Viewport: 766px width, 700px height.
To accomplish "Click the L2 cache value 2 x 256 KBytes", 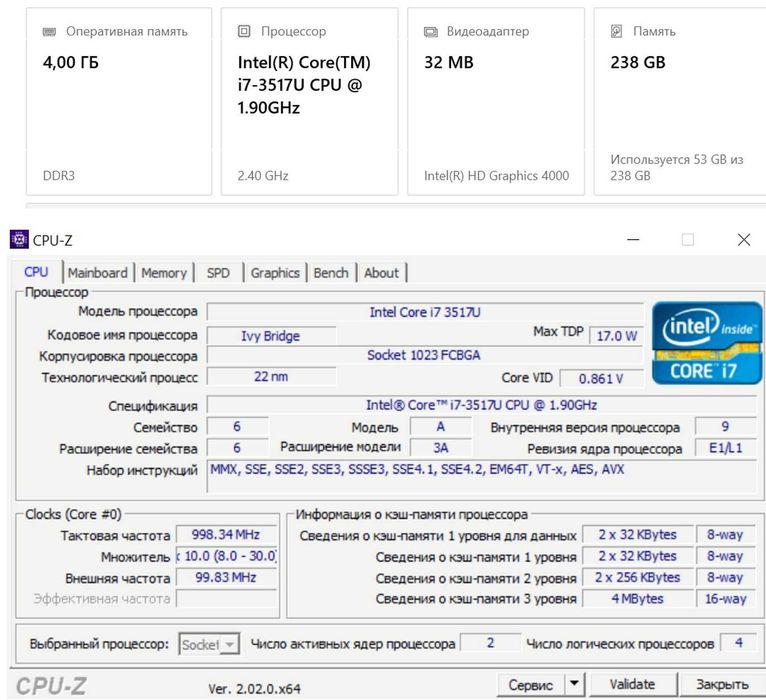I will [638, 578].
